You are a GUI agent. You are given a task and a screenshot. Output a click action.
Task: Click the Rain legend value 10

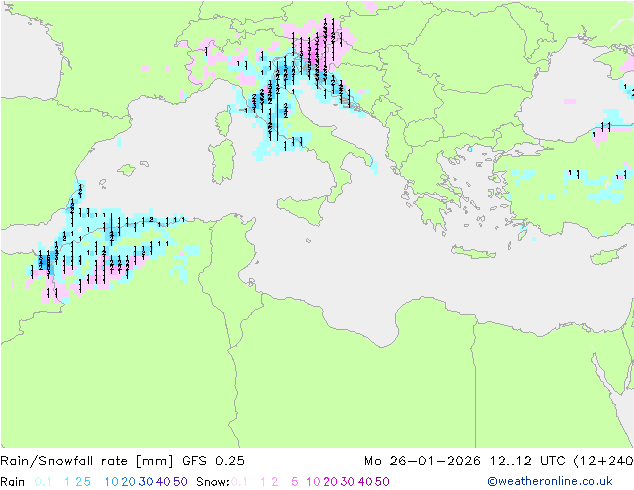pyautogui.click(x=111, y=482)
